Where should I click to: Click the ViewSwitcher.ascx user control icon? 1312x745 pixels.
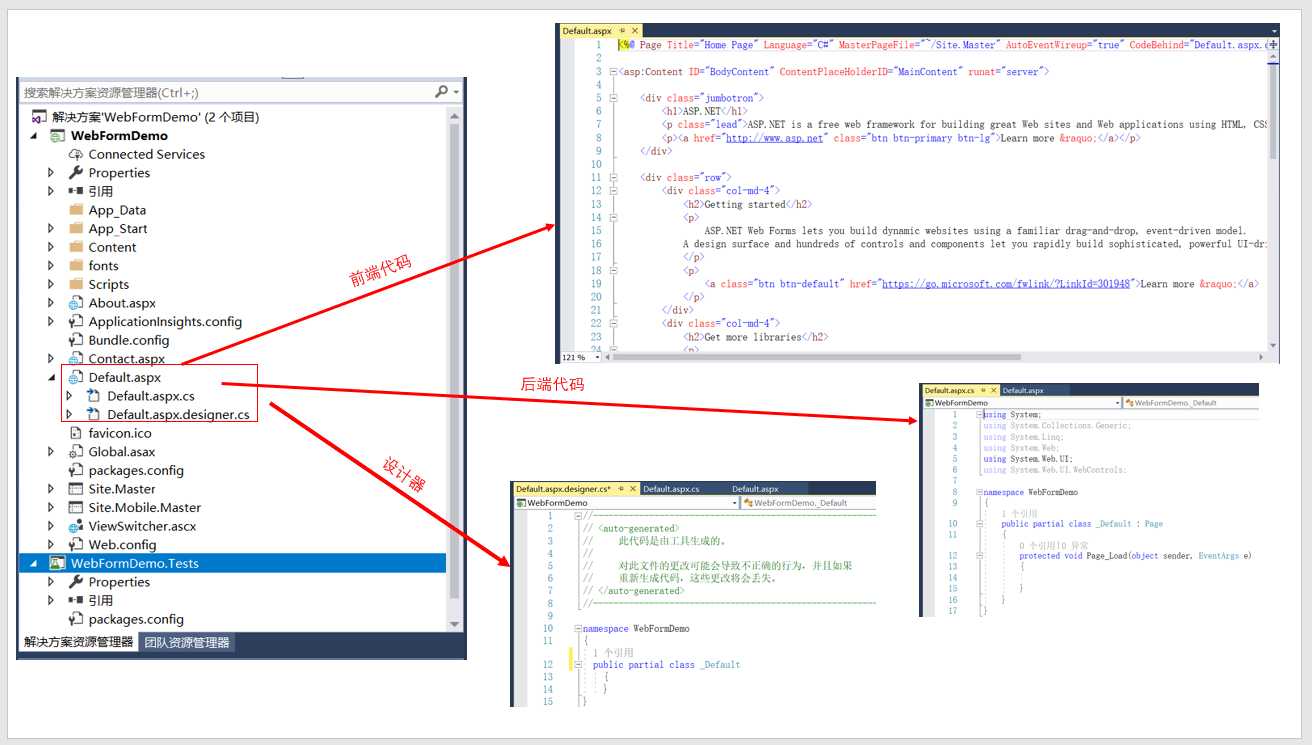click(76, 526)
